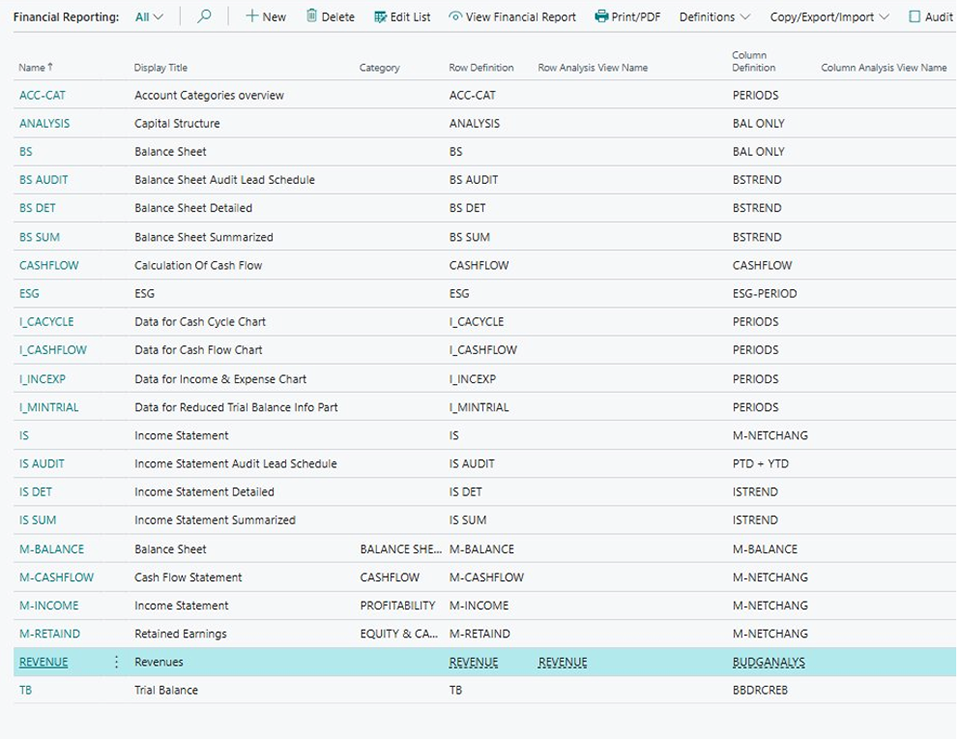The width and height of the screenshot is (960, 740).
Task: Click the Audit icon in toolbar
Action: tap(915, 17)
